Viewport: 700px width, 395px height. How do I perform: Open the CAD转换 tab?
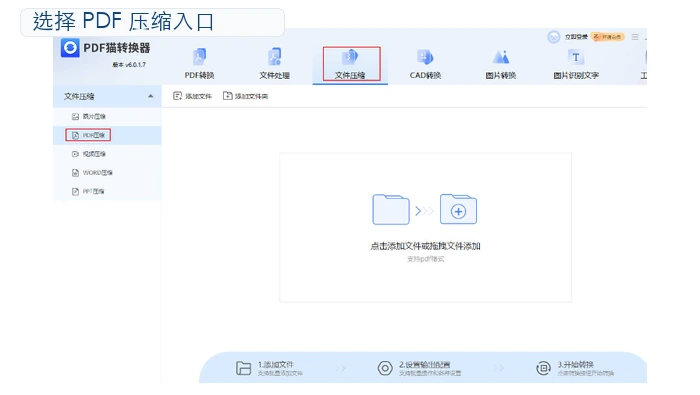[425, 64]
